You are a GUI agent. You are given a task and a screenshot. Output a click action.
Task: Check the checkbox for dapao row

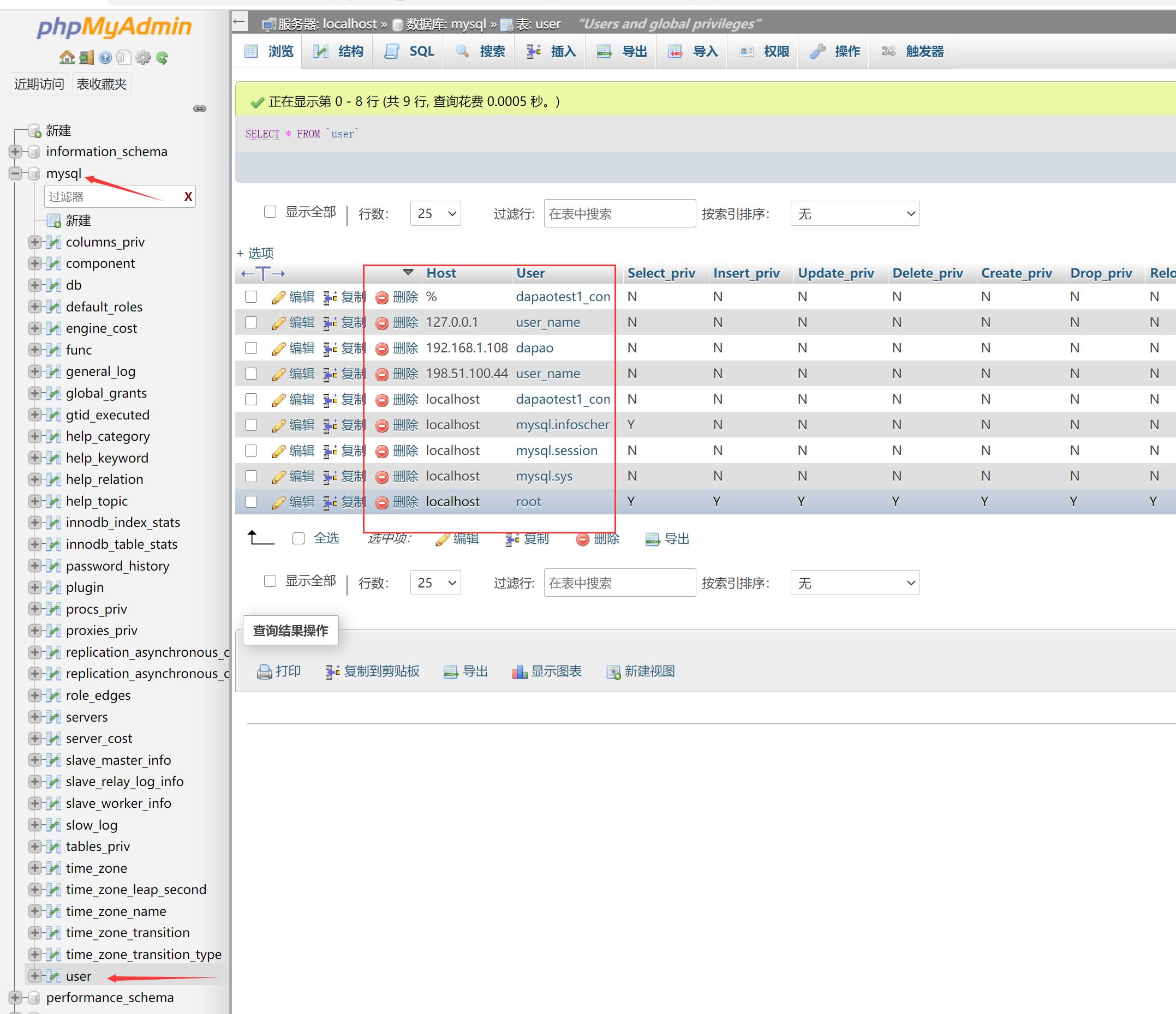(251, 349)
